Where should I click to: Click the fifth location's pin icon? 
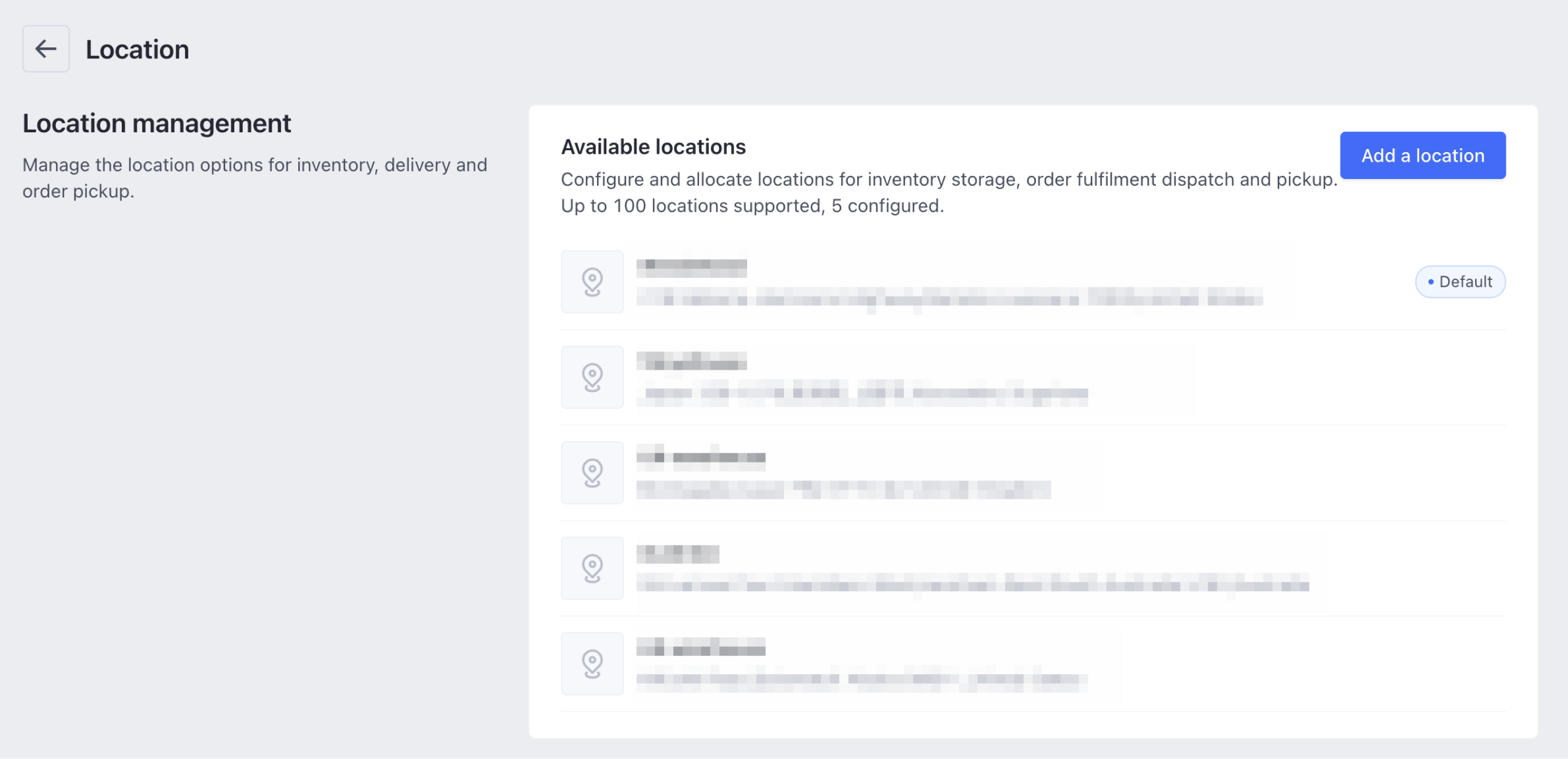click(592, 663)
